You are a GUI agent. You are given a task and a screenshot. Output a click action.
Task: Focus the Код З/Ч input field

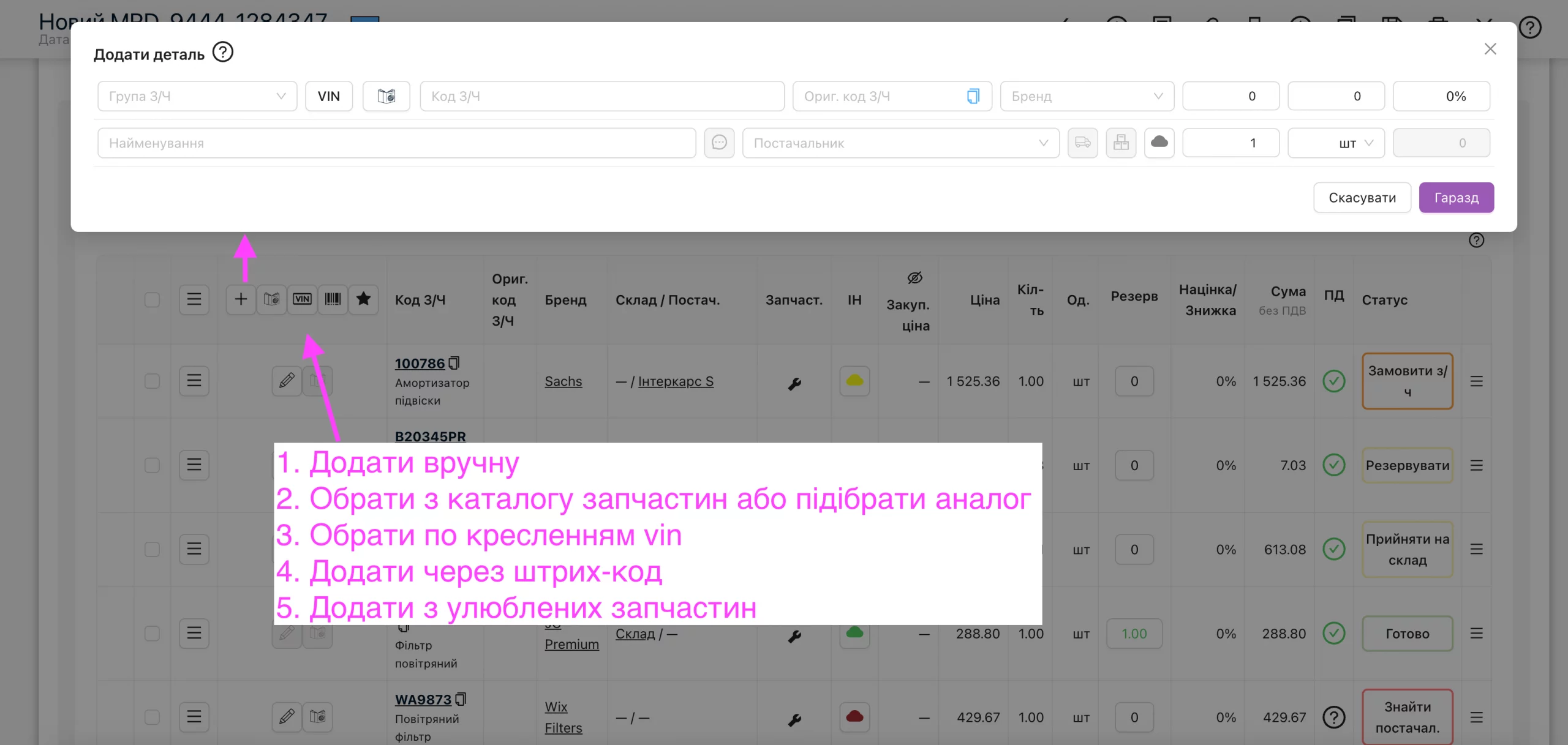[602, 96]
